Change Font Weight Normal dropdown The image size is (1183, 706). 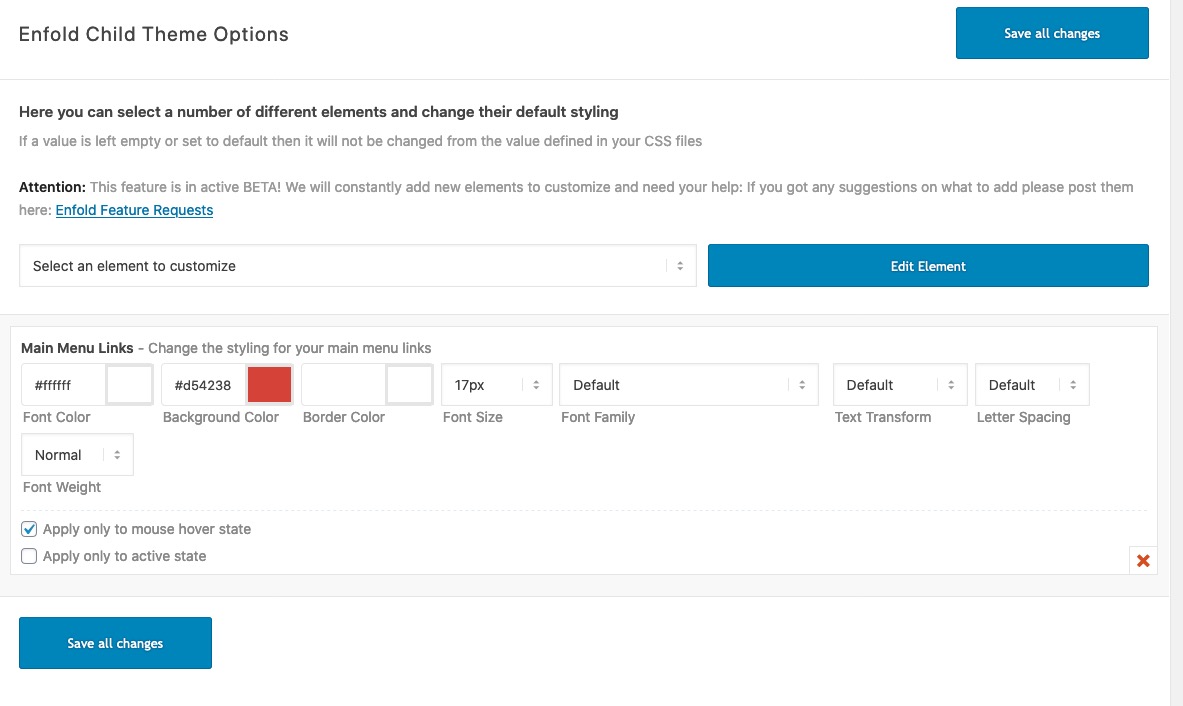tap(77, 455)
